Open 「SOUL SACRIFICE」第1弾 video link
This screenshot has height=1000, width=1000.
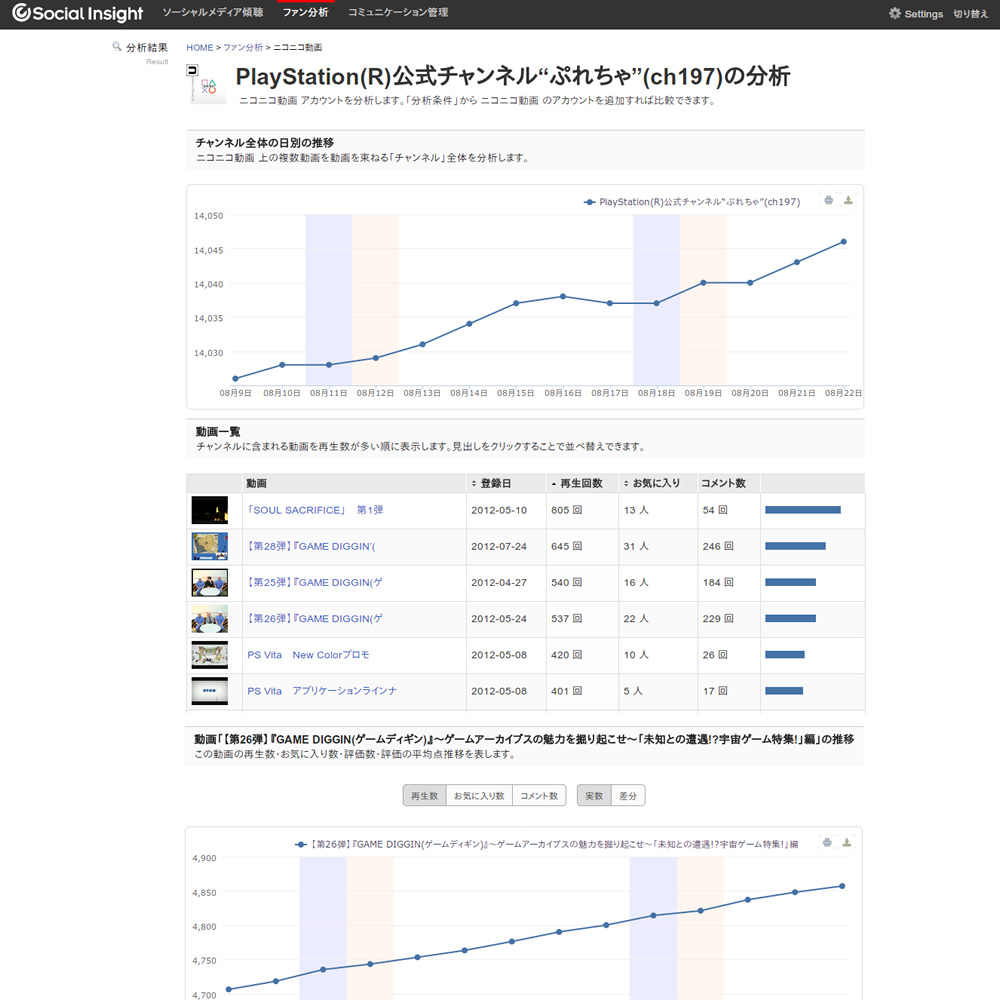pyautogui.click(x=315, y=510)
